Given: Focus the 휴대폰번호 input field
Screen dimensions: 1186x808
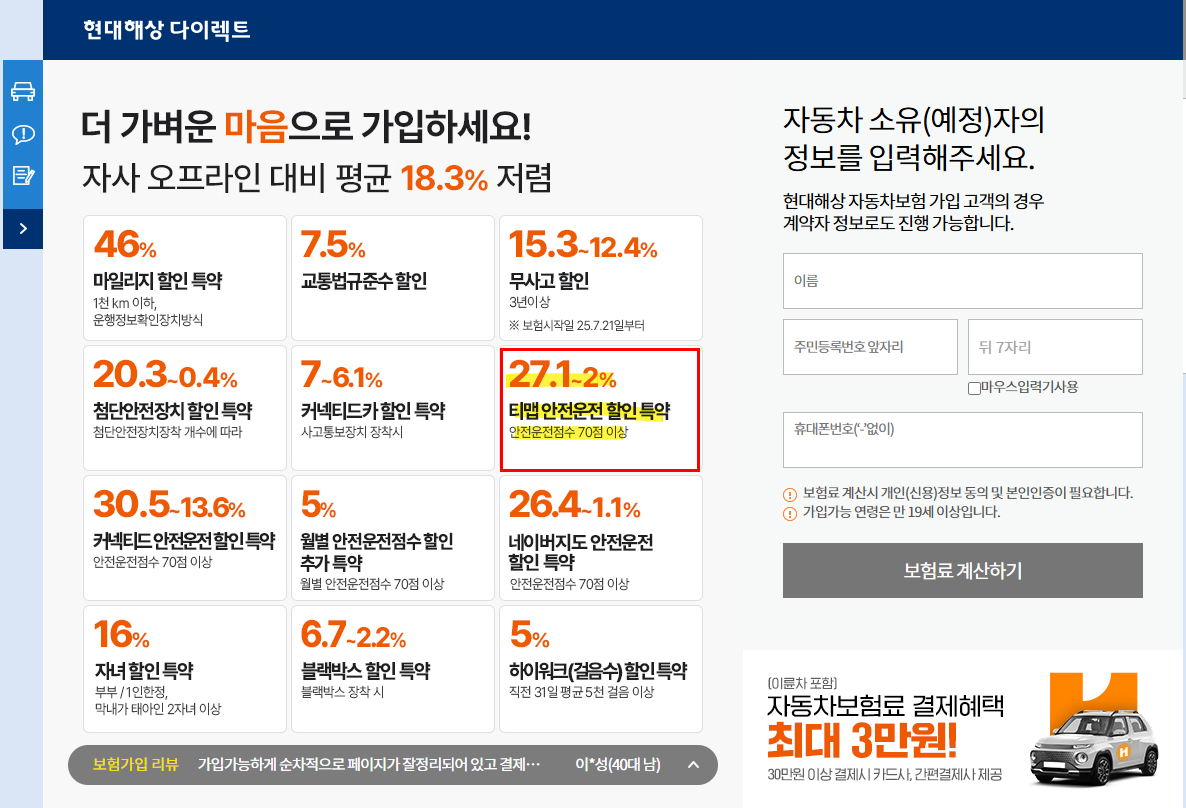Looking at the screenshot, I should coord(962,440).
